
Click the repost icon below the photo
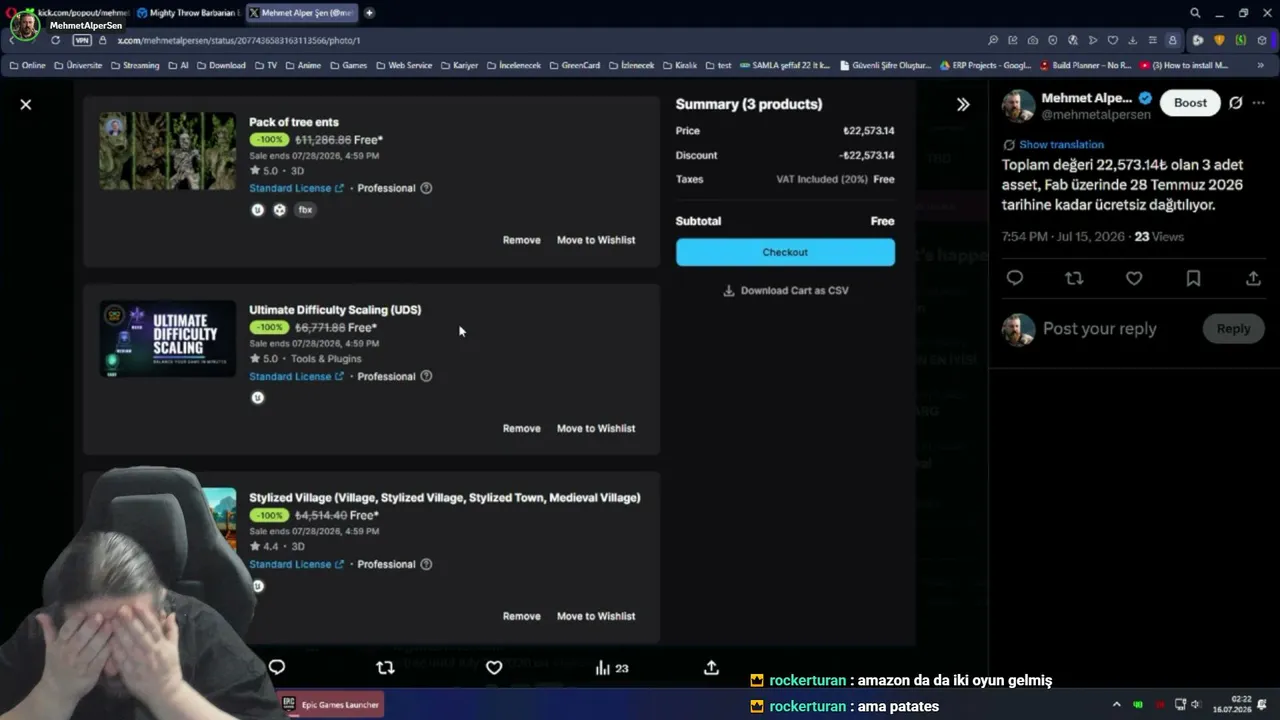[x=385, y=667]
